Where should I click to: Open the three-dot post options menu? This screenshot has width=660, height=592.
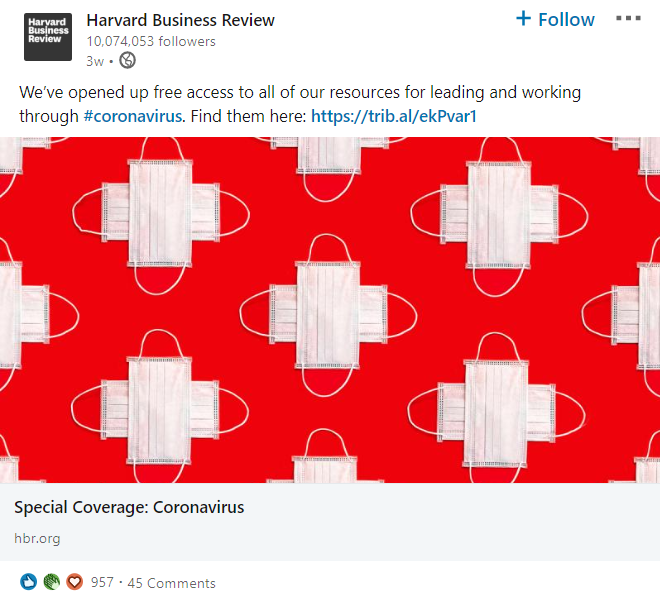click(629, 19)
